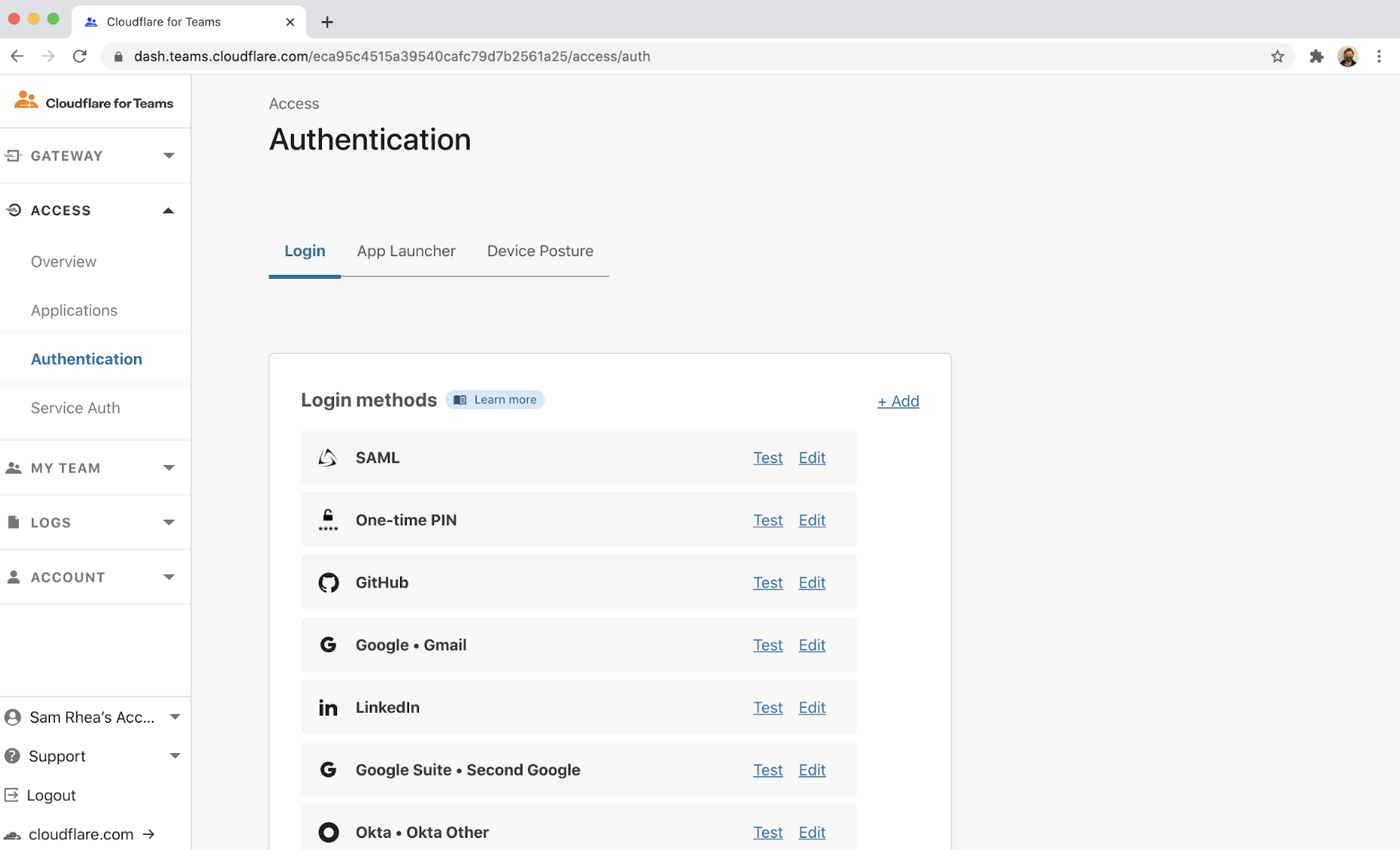Test the GitHub login method

[767, 583]
